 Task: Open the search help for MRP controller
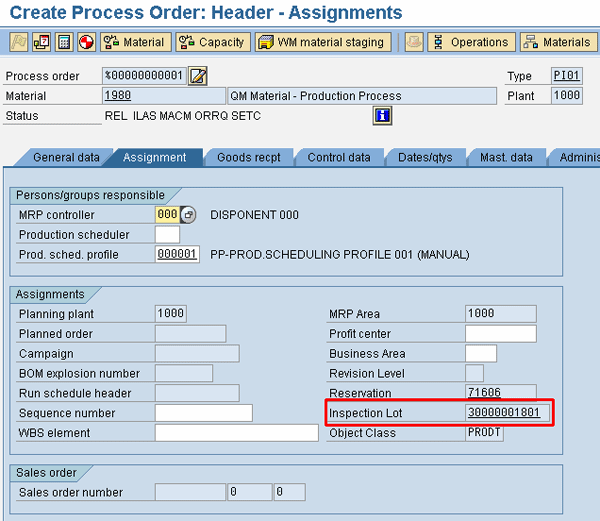click(x=189, y=215)
